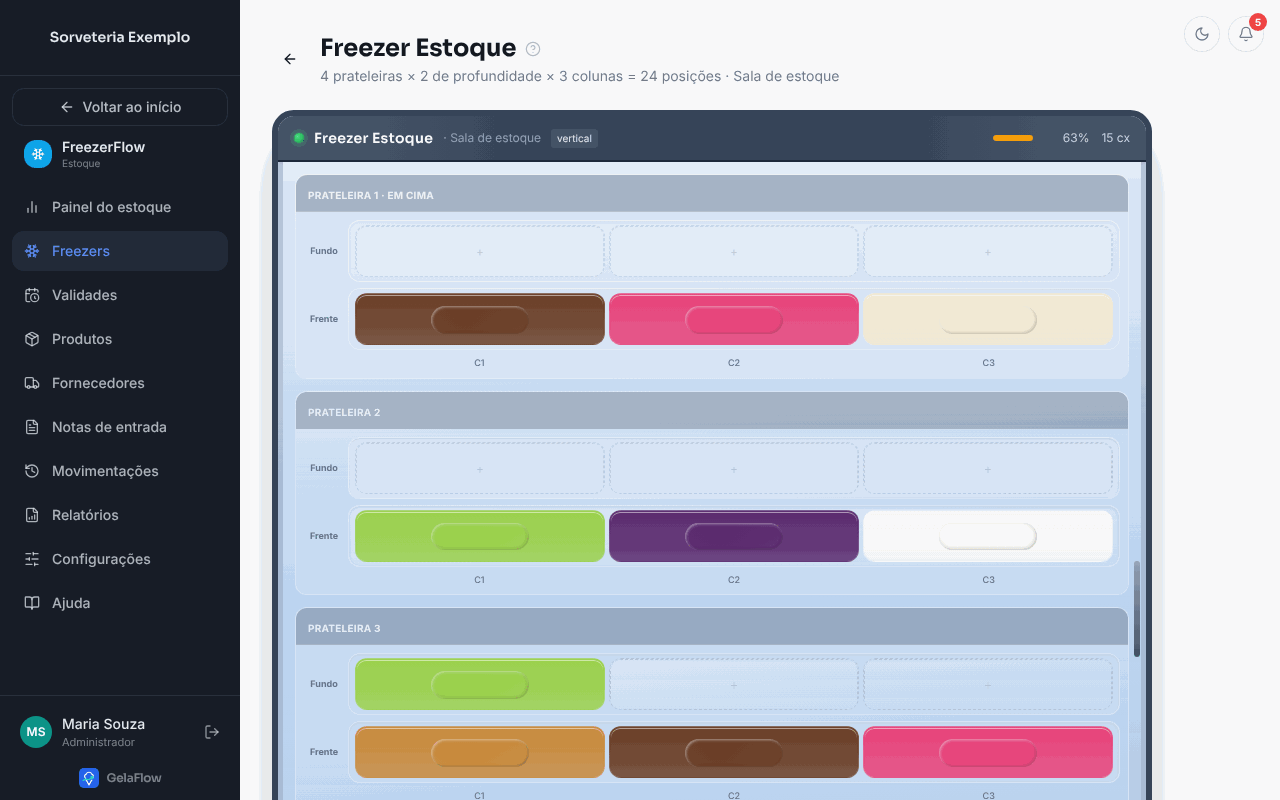1280x800 pixels.
Task: Click the Relatórios report icon
Action: (32, 515)
